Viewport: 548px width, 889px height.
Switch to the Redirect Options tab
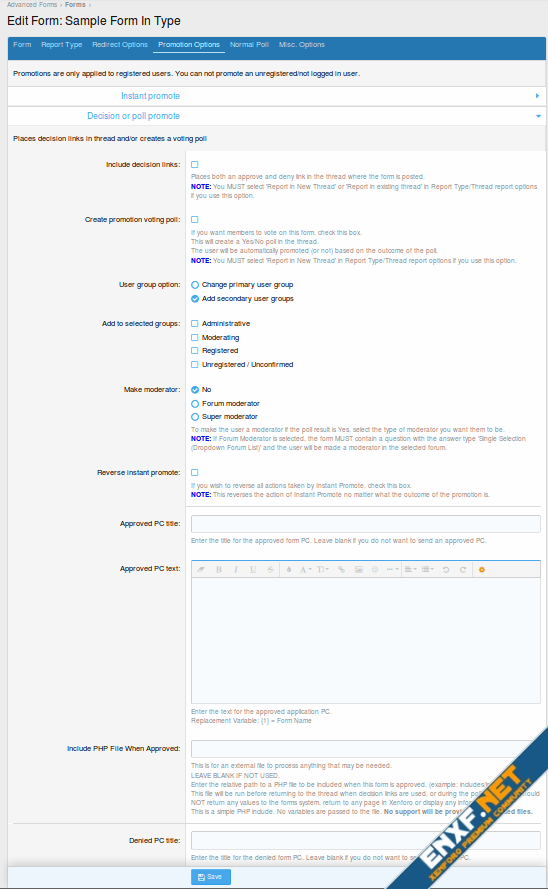[120, 45]
